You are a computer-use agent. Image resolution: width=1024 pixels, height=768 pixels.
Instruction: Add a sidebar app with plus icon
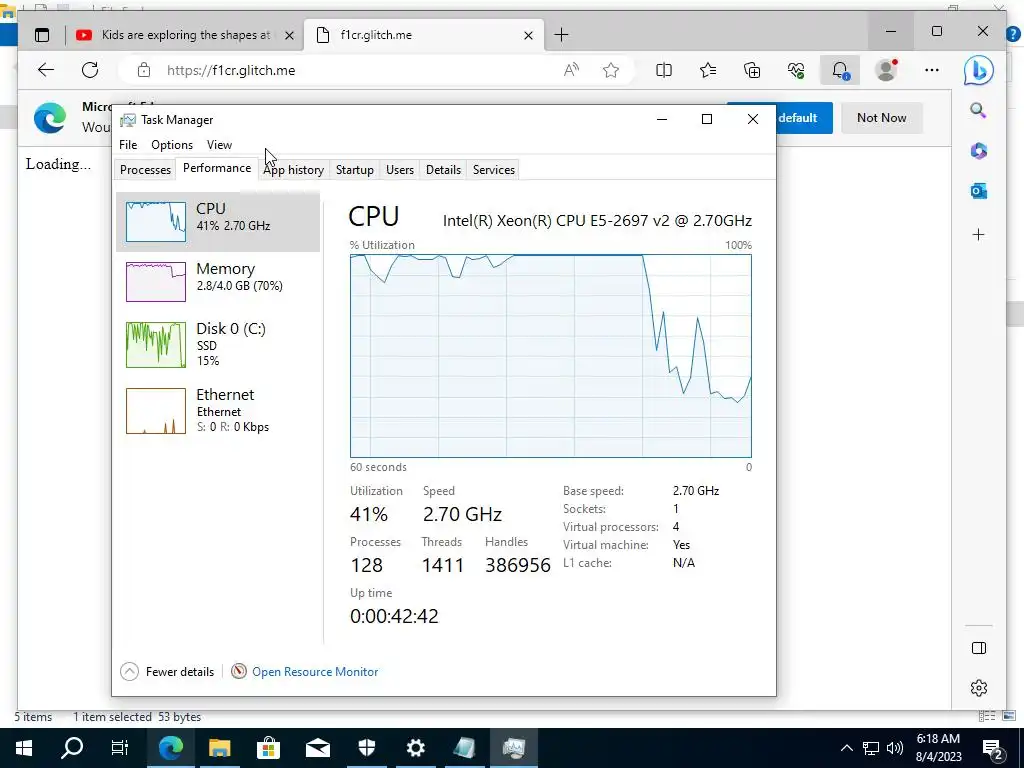978,234
